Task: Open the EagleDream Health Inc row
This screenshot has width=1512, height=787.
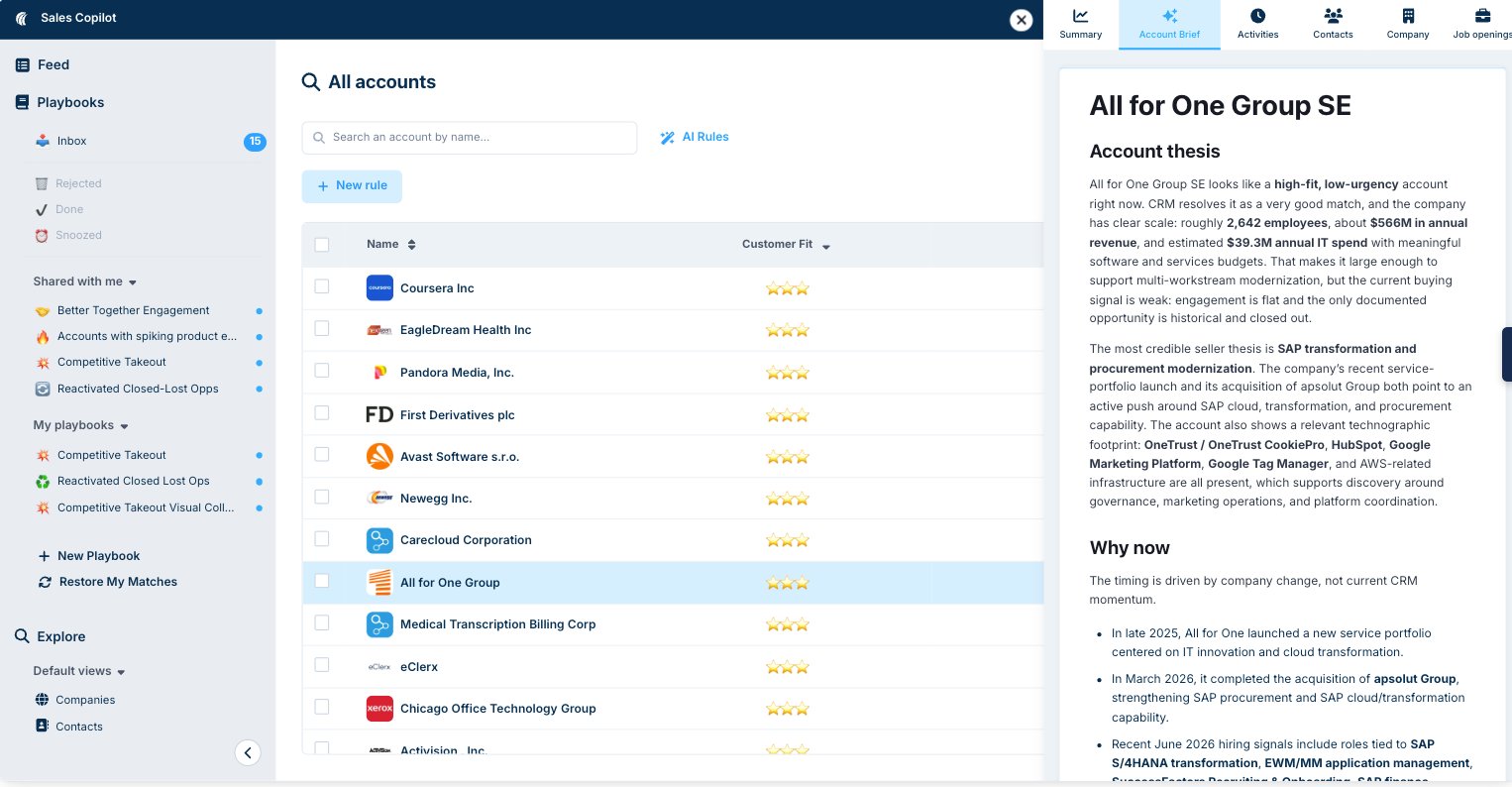Action: [x=673, y=330]
